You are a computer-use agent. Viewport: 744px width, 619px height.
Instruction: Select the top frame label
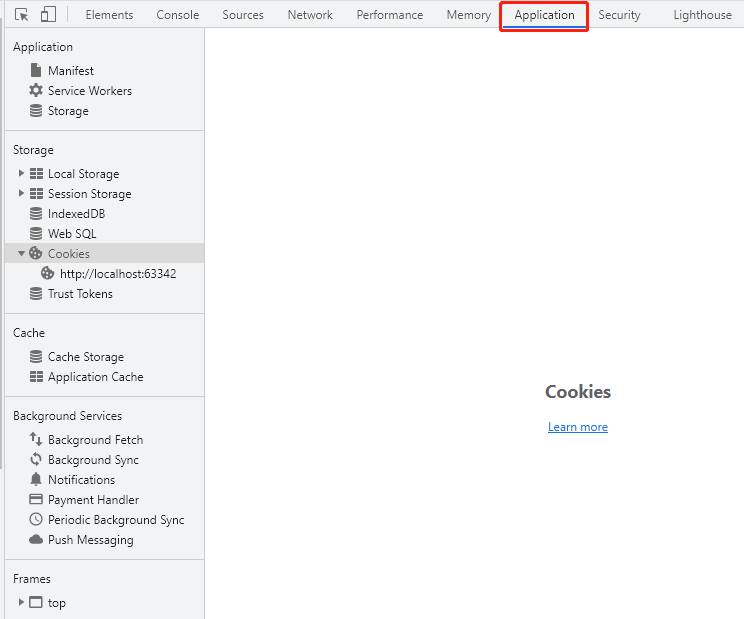point(57,603)
